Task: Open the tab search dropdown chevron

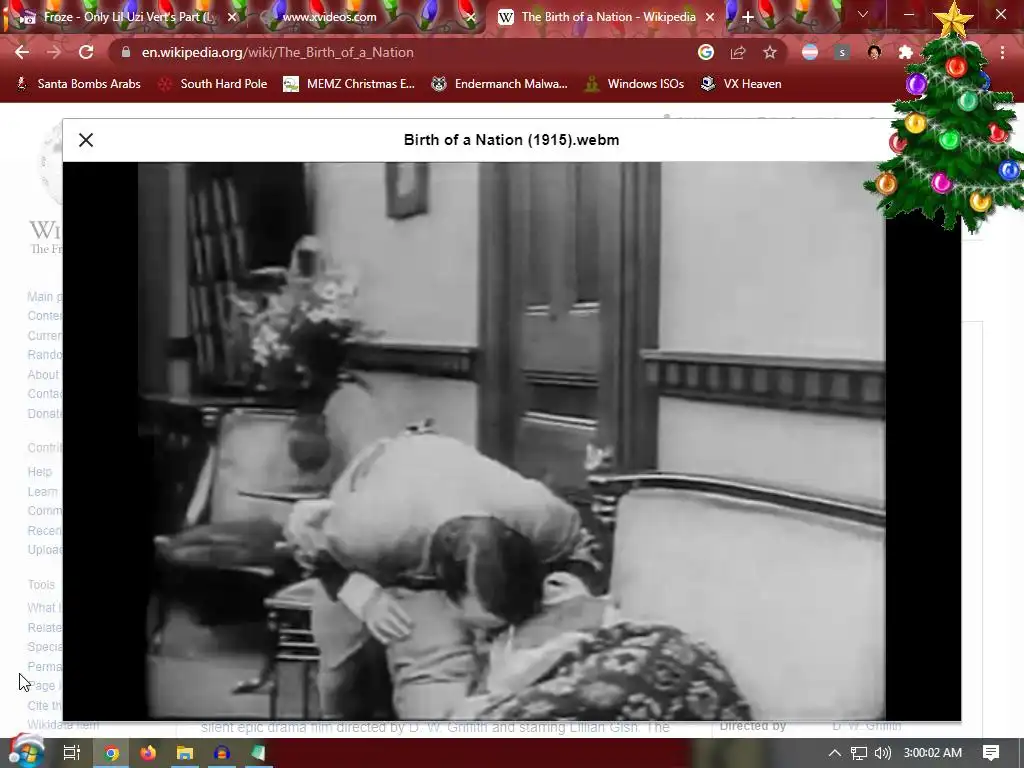Action: (x=863, y=14)
